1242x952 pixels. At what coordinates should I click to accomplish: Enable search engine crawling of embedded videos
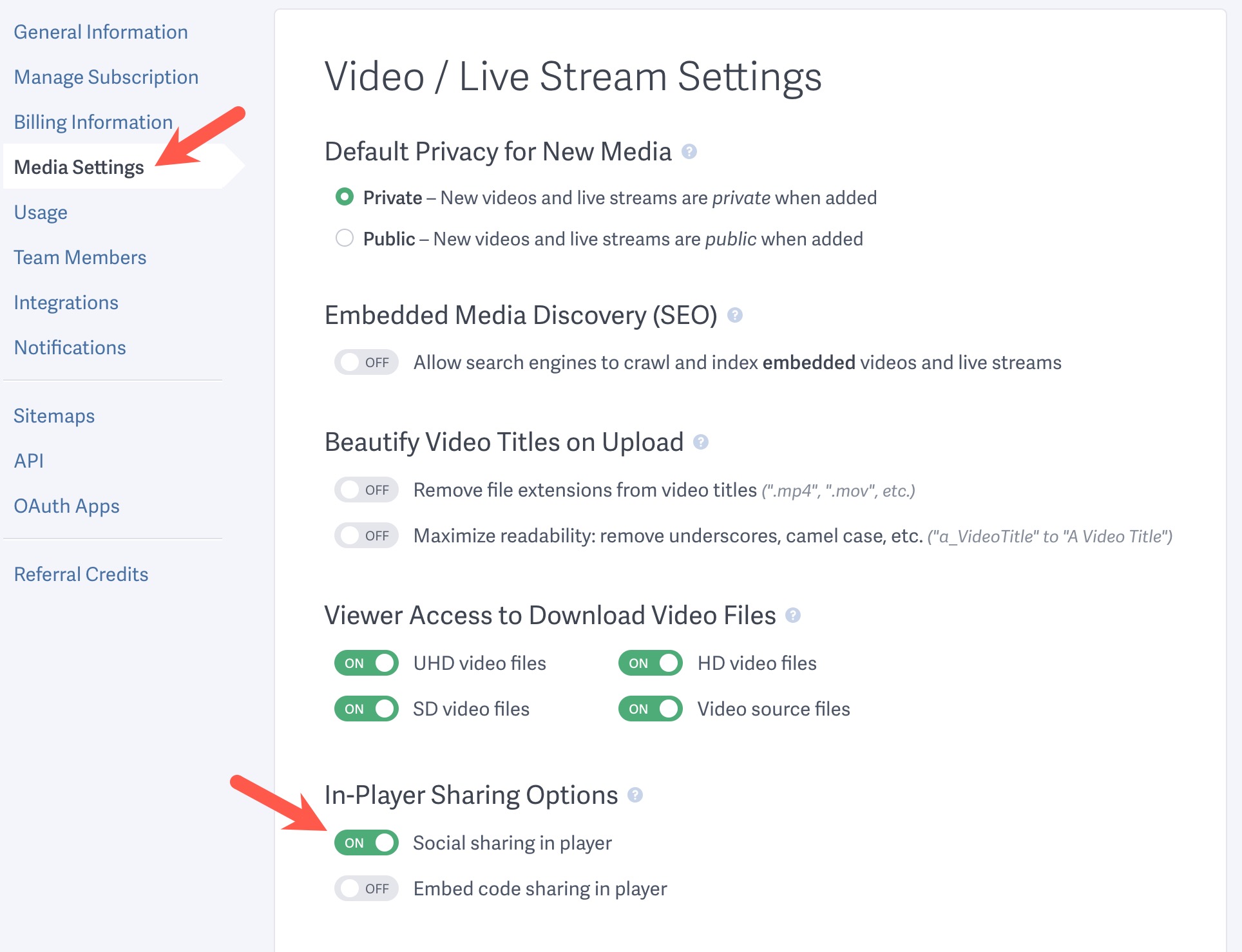coord(366,362)
